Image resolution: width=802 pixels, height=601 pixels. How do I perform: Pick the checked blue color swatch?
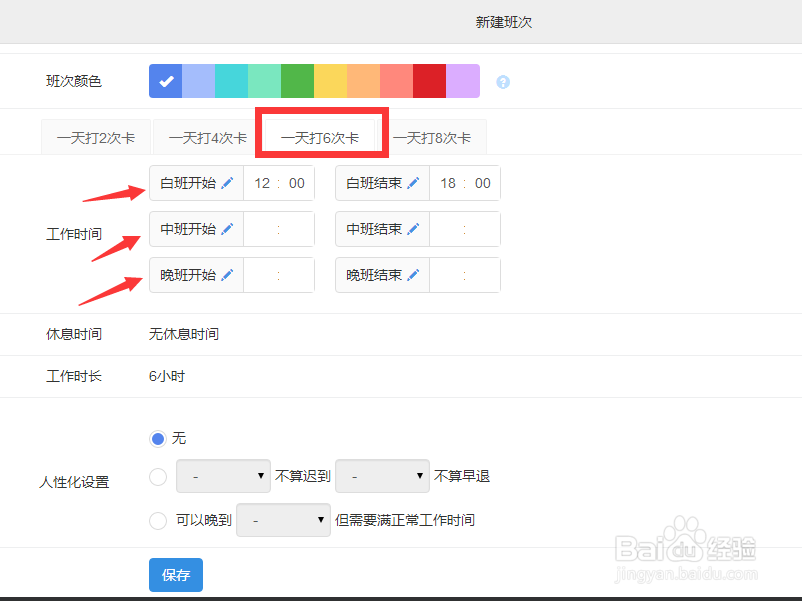[166, 81]
